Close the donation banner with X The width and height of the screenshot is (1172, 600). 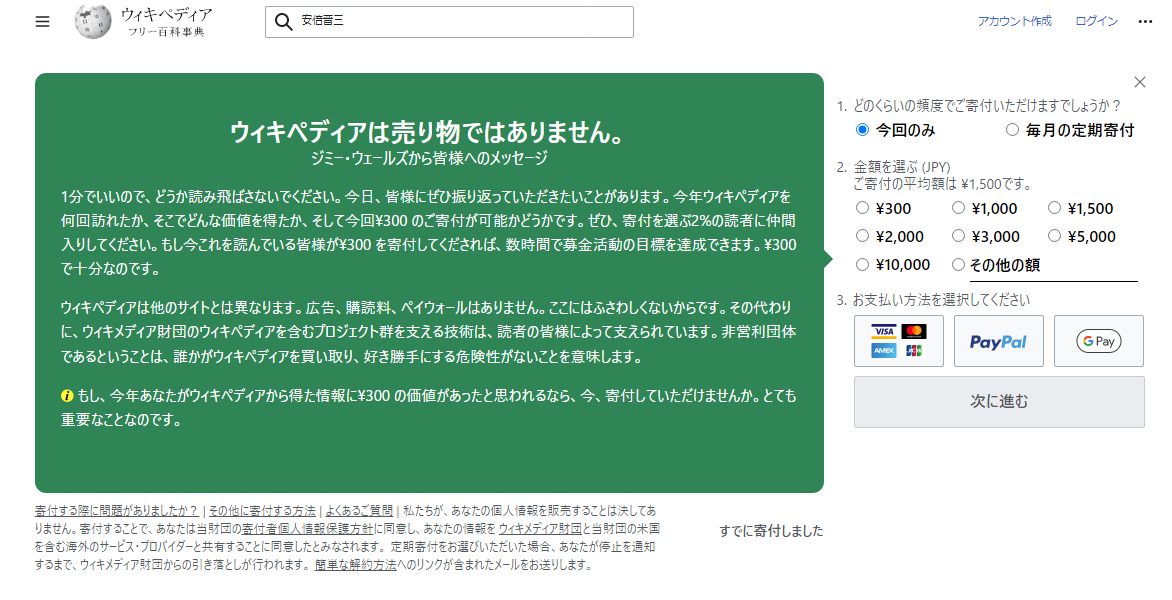(1139, 82)
